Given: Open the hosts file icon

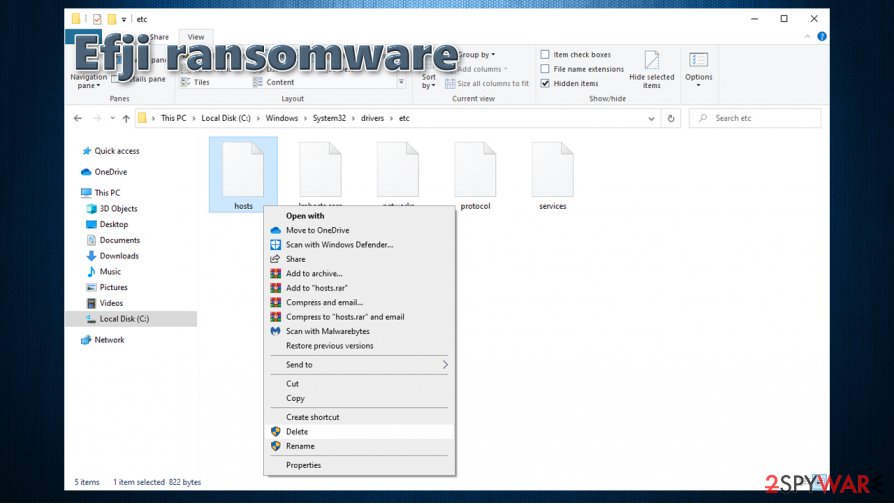Looking at the screenshot, I should coord(243,169).
